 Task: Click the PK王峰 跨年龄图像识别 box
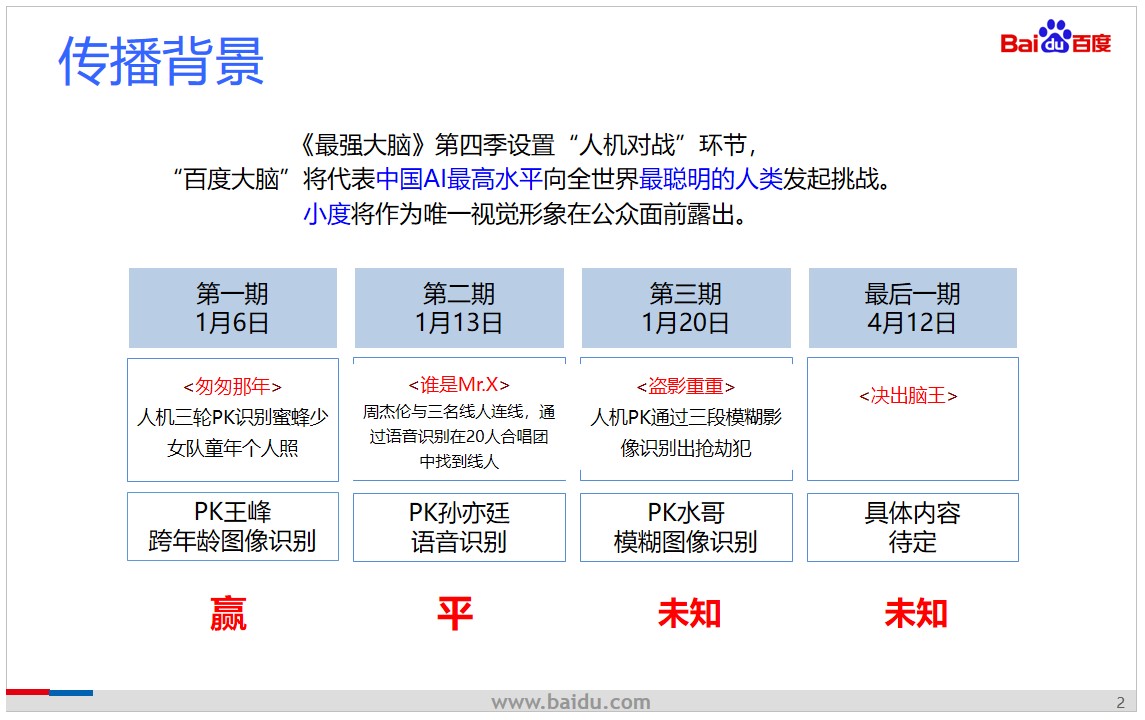pos(233,526)
